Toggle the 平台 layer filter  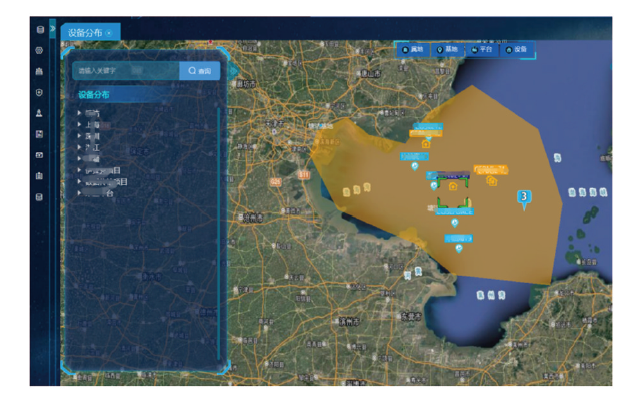482,50
